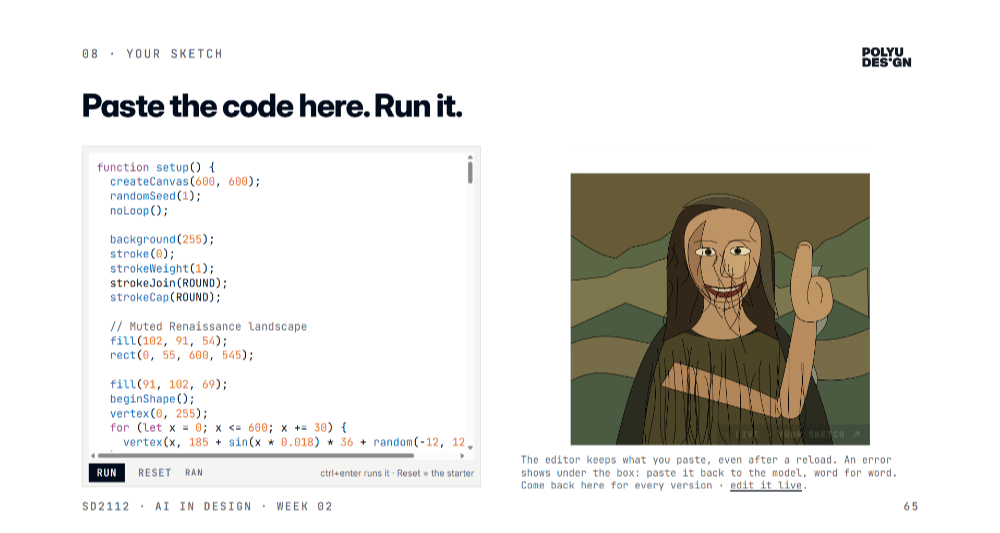Click the '08 · YOUR SKETCH' section label
This screenshot has width=1000, height=533.
[x=152, y=54]
